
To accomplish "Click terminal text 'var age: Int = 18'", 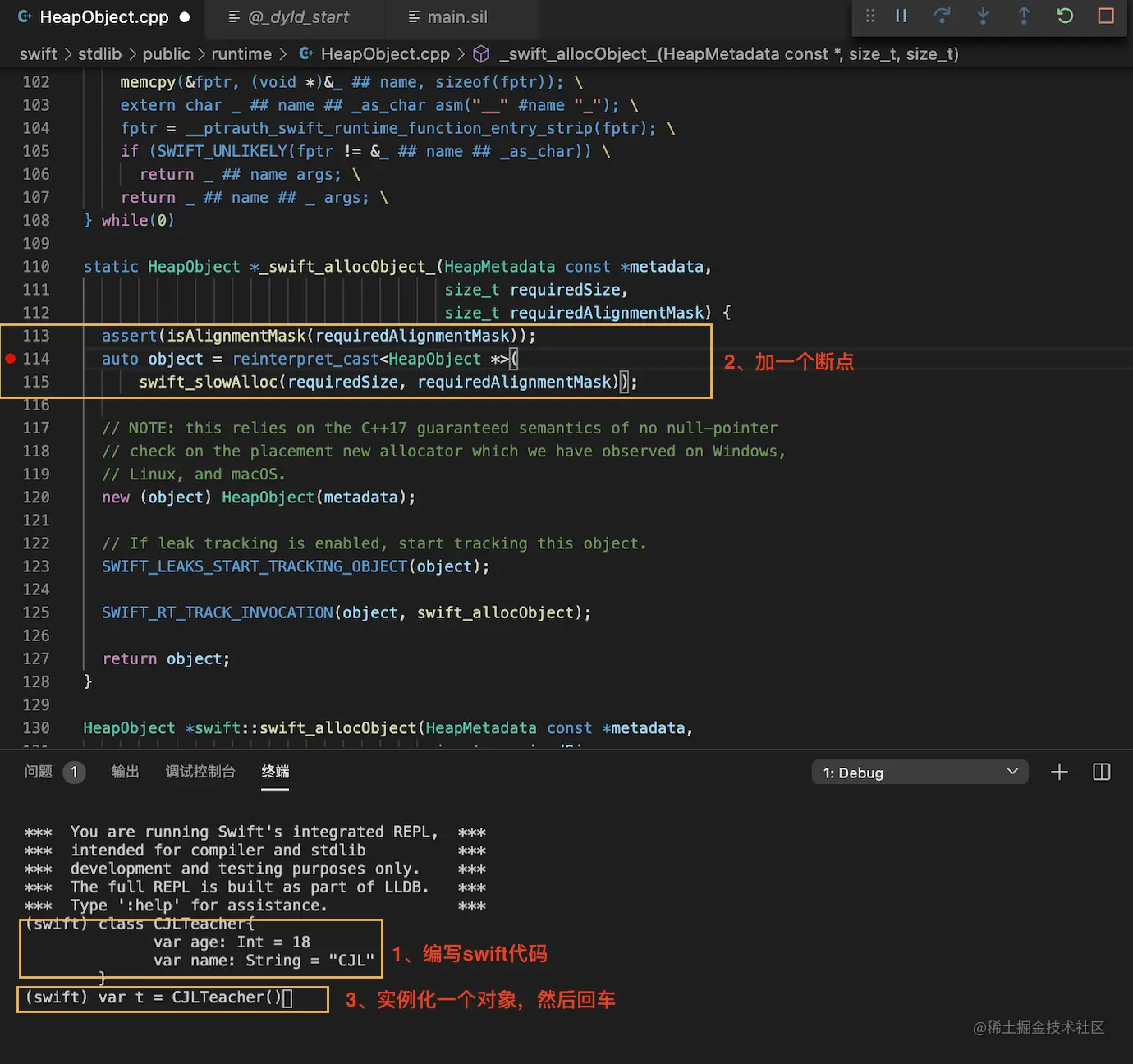I will [232, 942].
